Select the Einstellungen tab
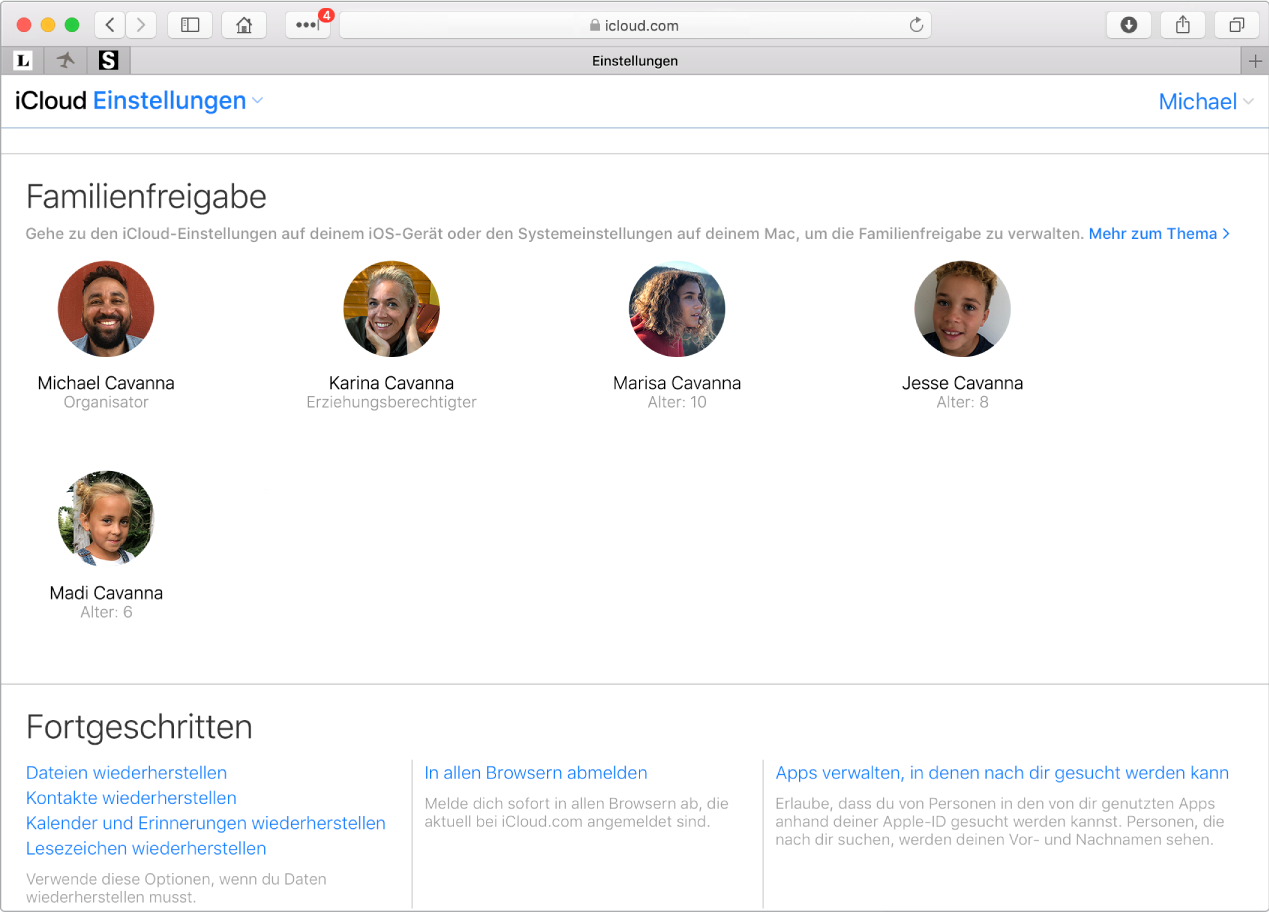Screen dimensions: 1269x912 (x=635, y=61)
